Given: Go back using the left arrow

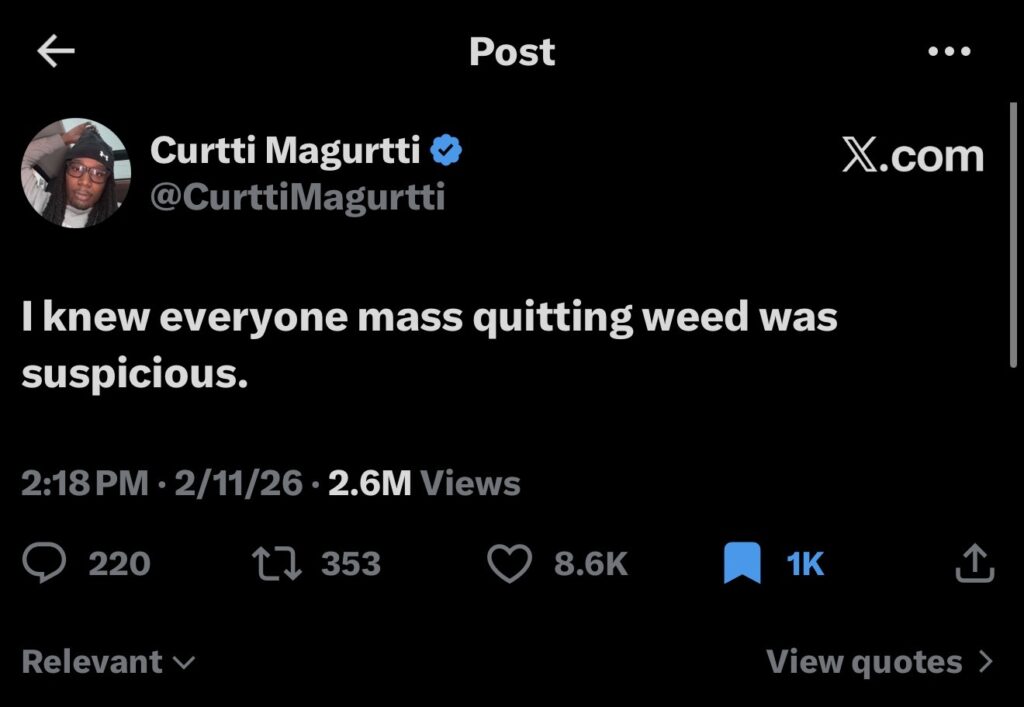Looking at the screenshot, I should 56,52.
